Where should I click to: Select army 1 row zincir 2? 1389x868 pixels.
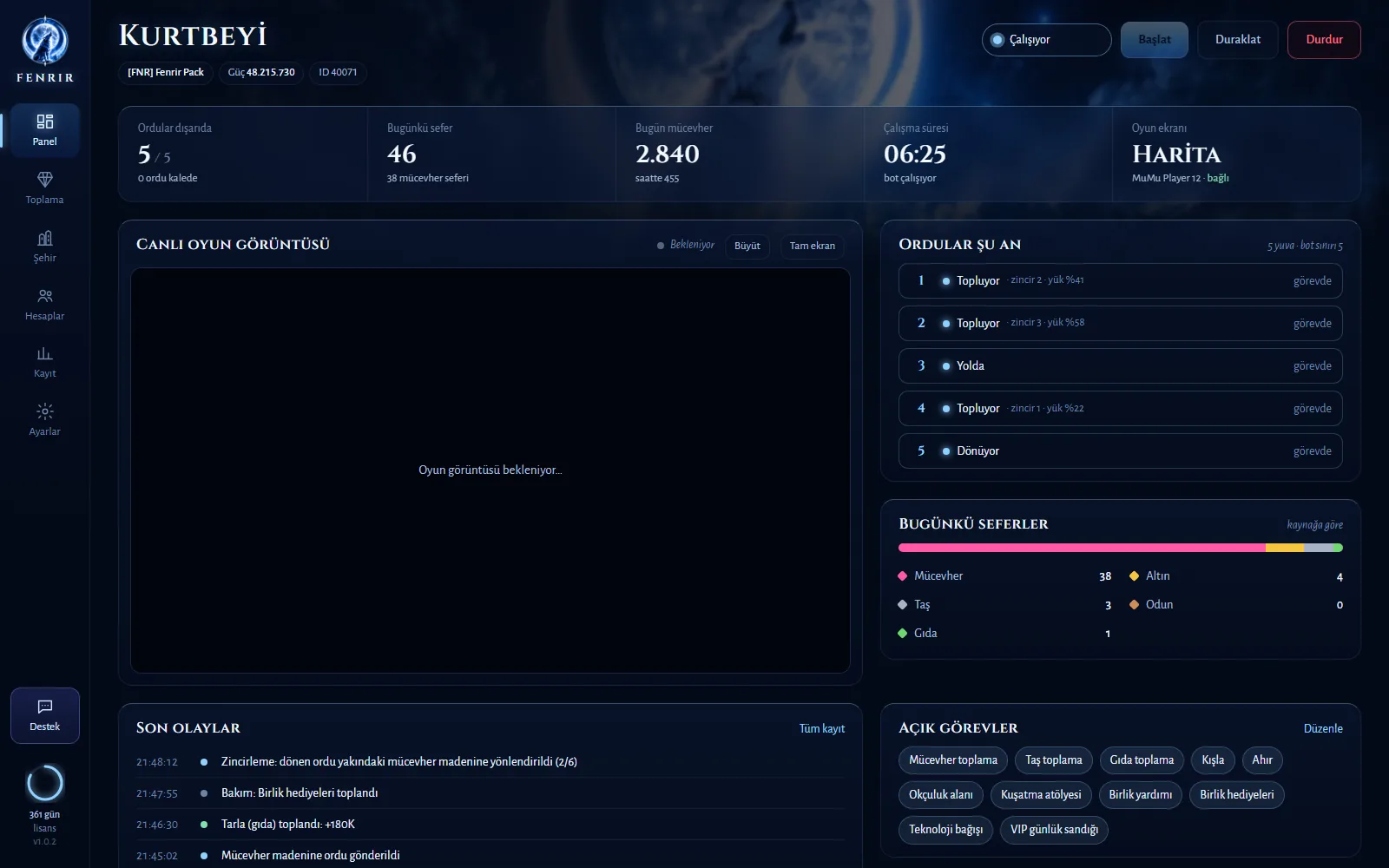click(1121, 280)
